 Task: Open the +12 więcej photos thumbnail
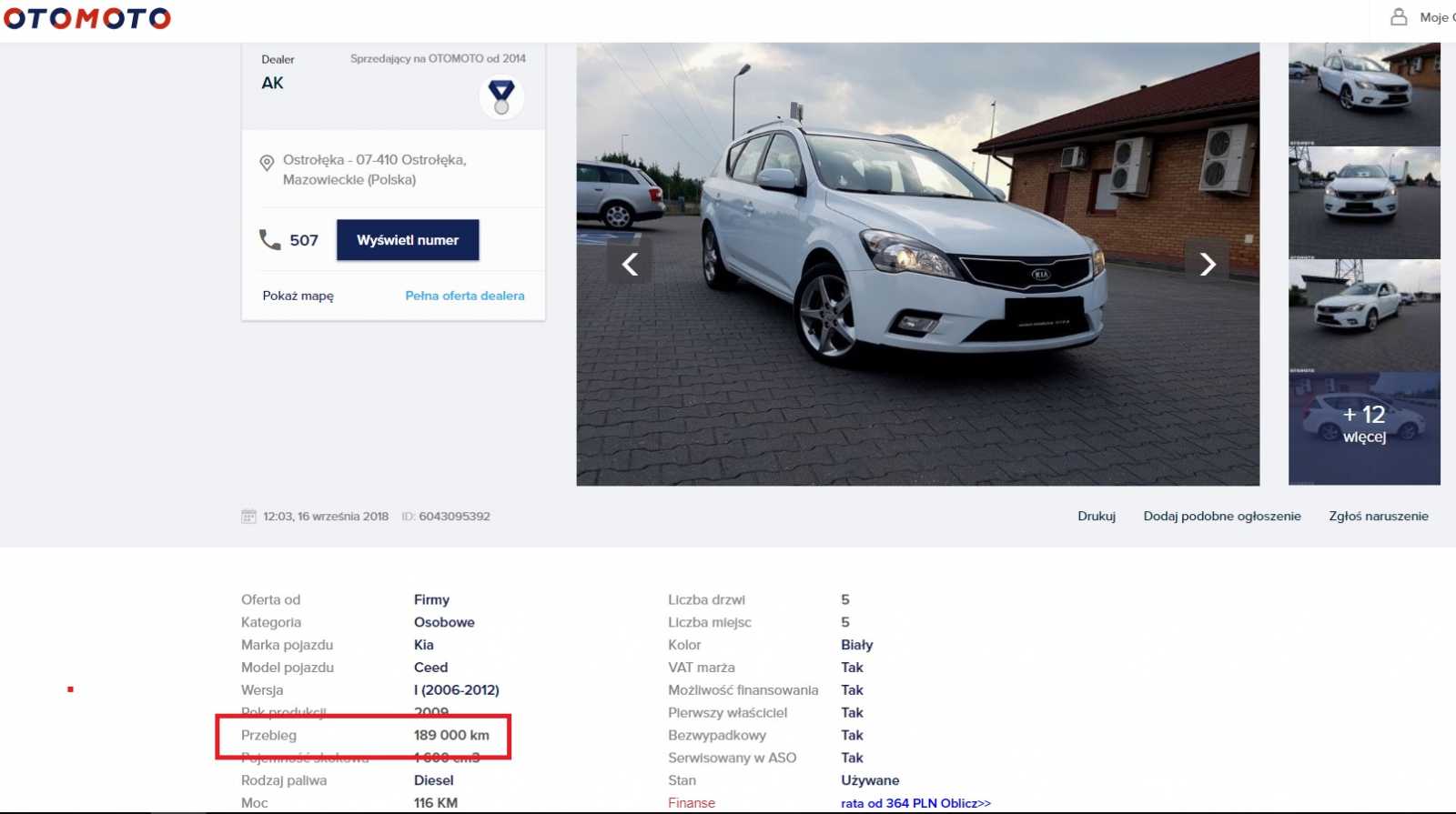tap(1363, 427)
